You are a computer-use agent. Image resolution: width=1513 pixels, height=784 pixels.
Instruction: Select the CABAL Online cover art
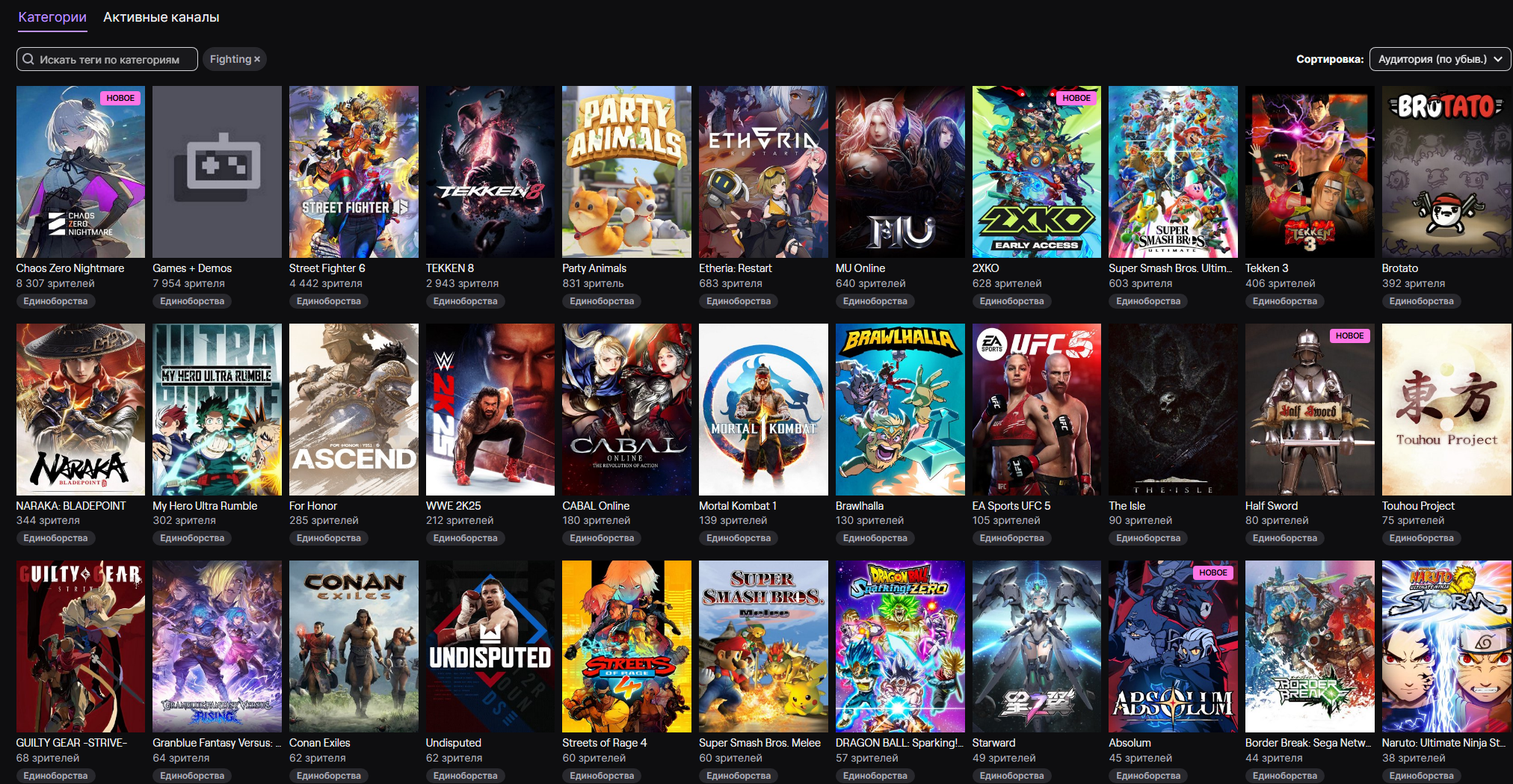tap(626, 410)
